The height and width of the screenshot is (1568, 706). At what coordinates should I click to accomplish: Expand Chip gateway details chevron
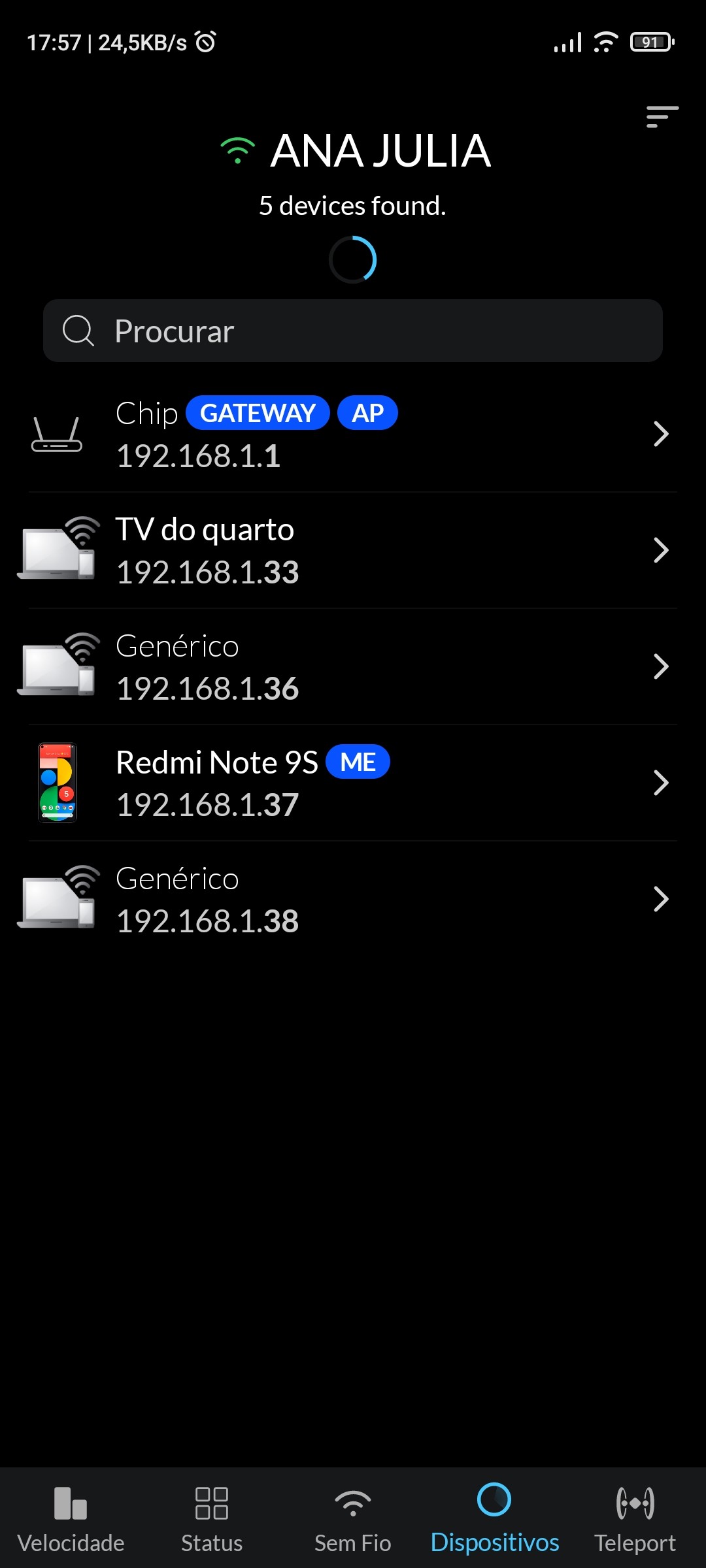[x=660, y=434]
